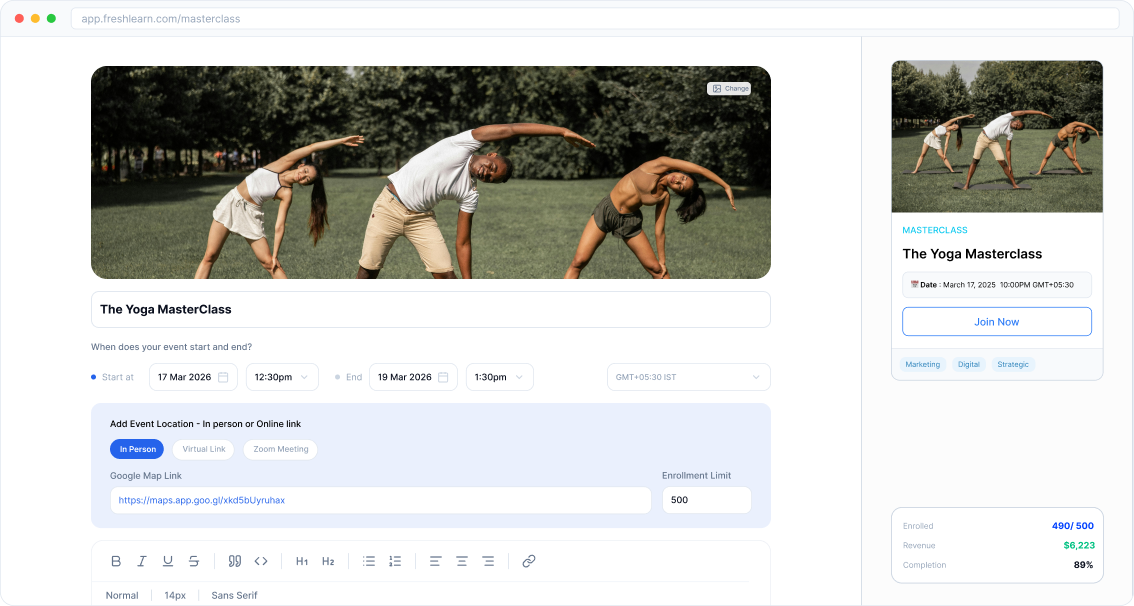Choose the Zoom Meeting location option
Viewport: 1134px width, 606px height.
pos(280,450)
